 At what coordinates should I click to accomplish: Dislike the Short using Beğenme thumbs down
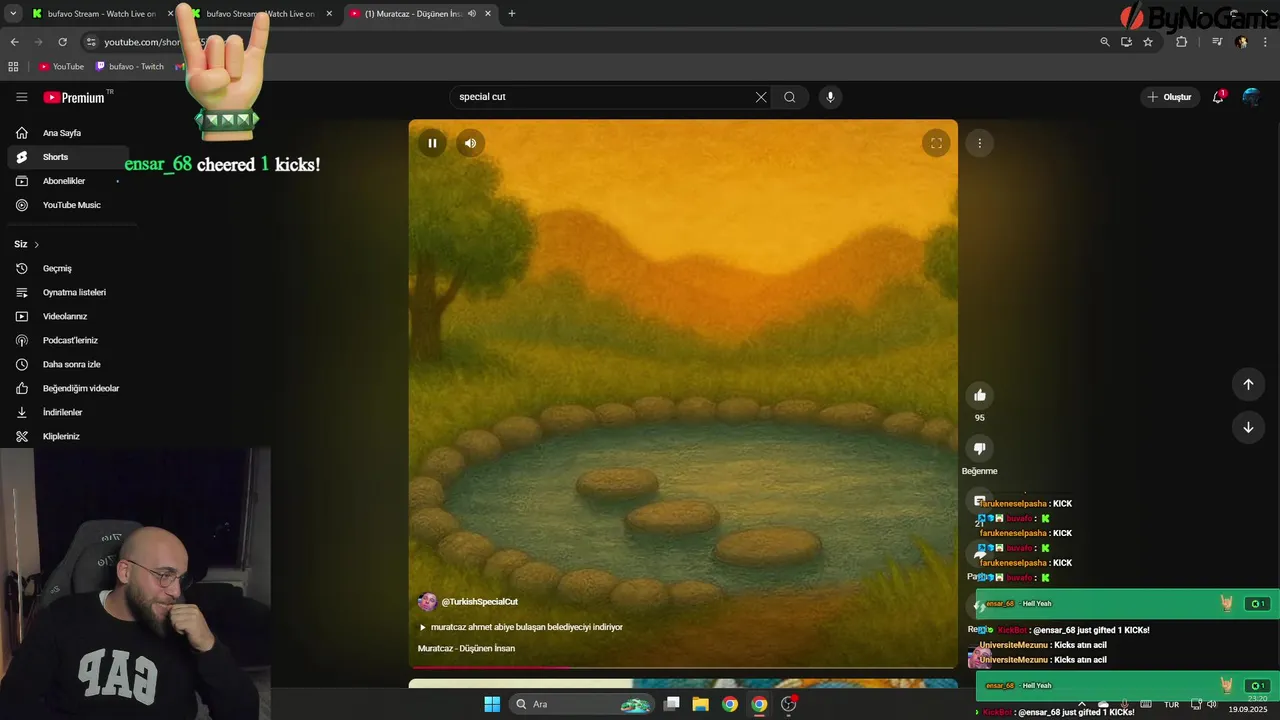[x=980, y=448]
